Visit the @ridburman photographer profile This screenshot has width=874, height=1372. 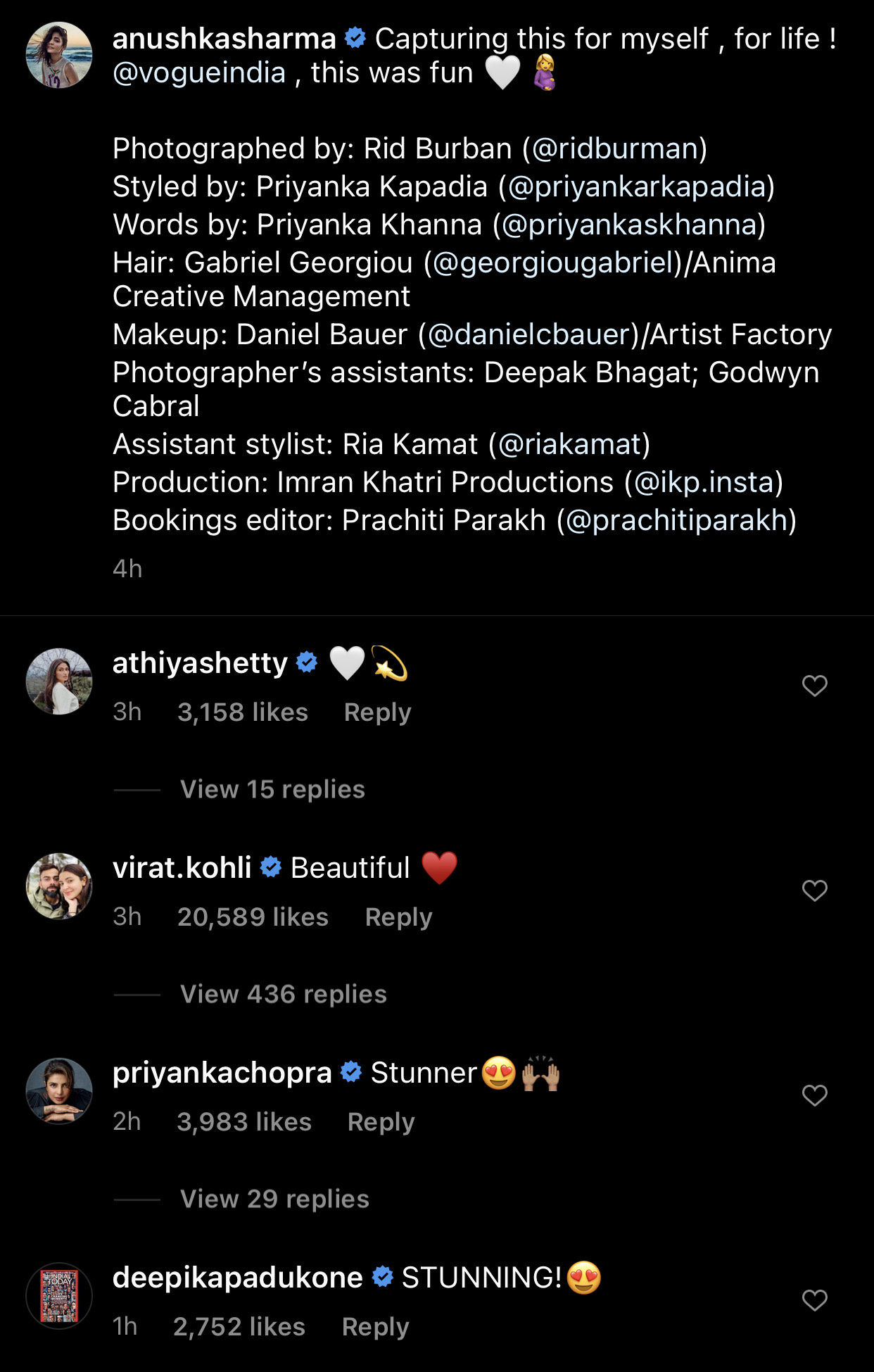[x=615, y=149]
